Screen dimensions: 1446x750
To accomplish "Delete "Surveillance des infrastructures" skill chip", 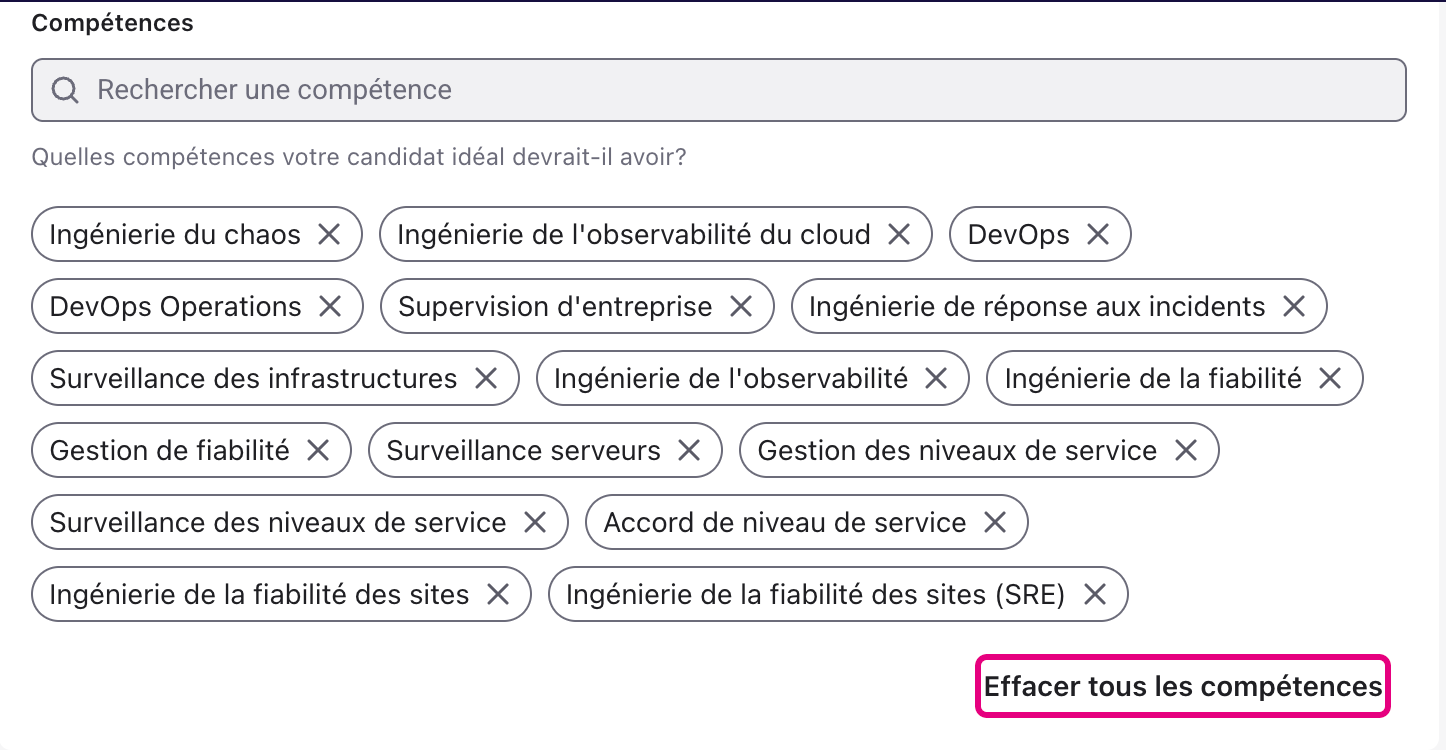I will click(x=486, y=379).
